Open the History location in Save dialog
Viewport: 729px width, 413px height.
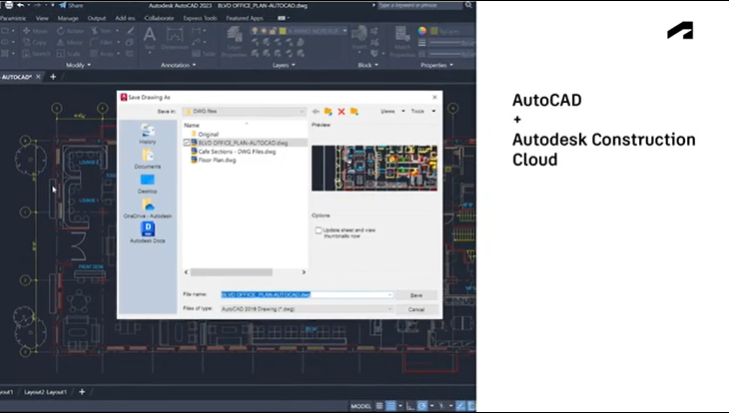point(147,133)
